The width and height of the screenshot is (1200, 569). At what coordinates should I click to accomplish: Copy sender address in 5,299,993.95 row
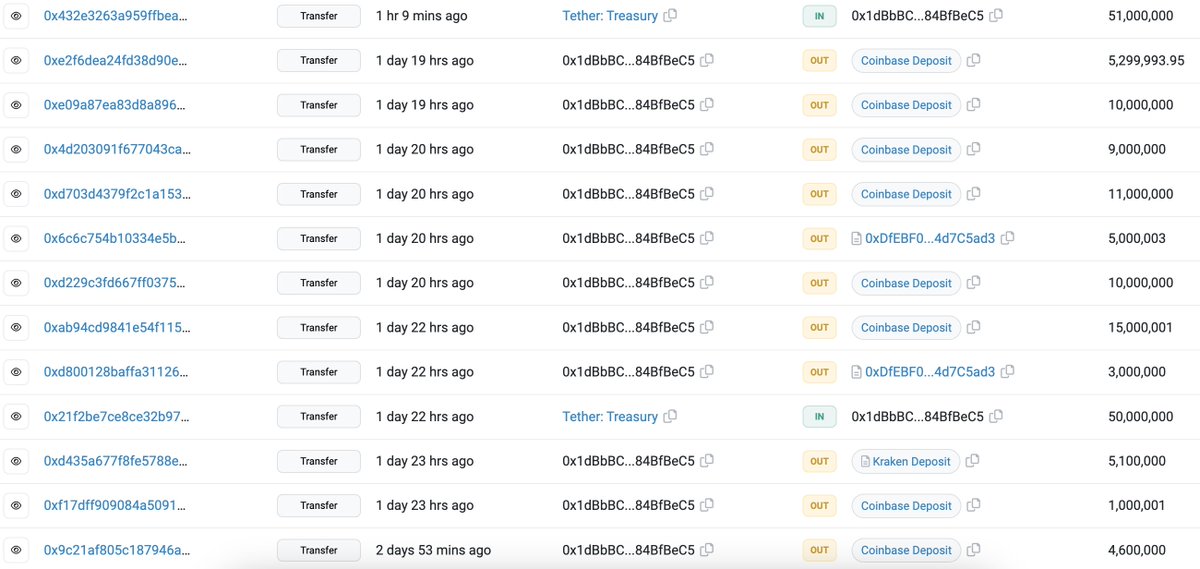[x=707, y=61]
